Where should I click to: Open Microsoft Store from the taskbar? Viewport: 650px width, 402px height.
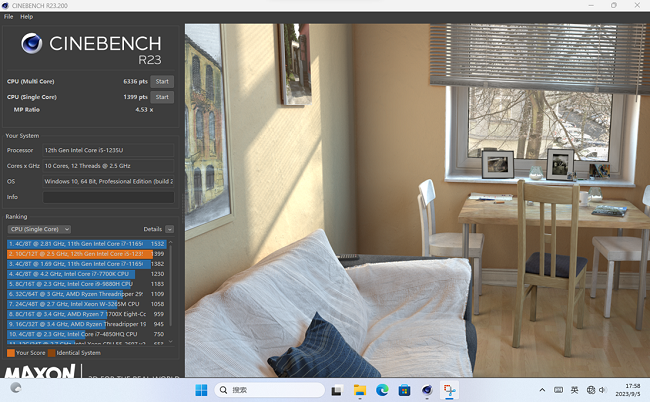pyautogui.click(x=405, y=389)
